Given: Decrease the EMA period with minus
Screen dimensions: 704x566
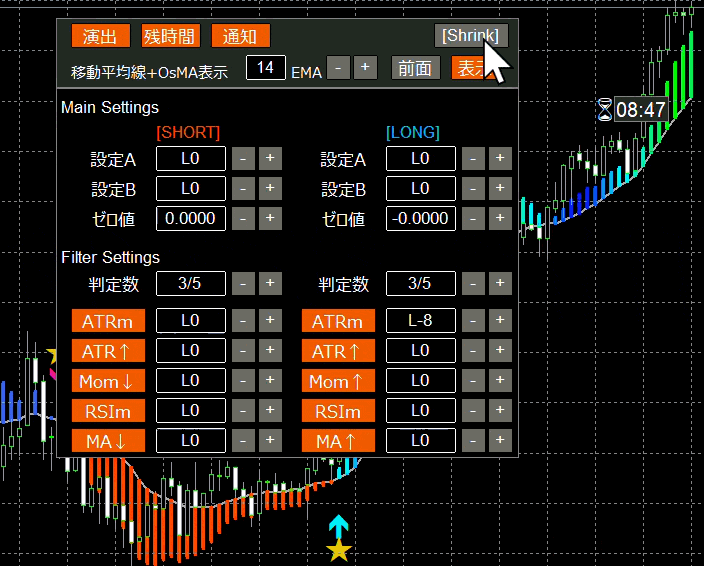Looking at the screenshot, I should (x=339, y=67).
